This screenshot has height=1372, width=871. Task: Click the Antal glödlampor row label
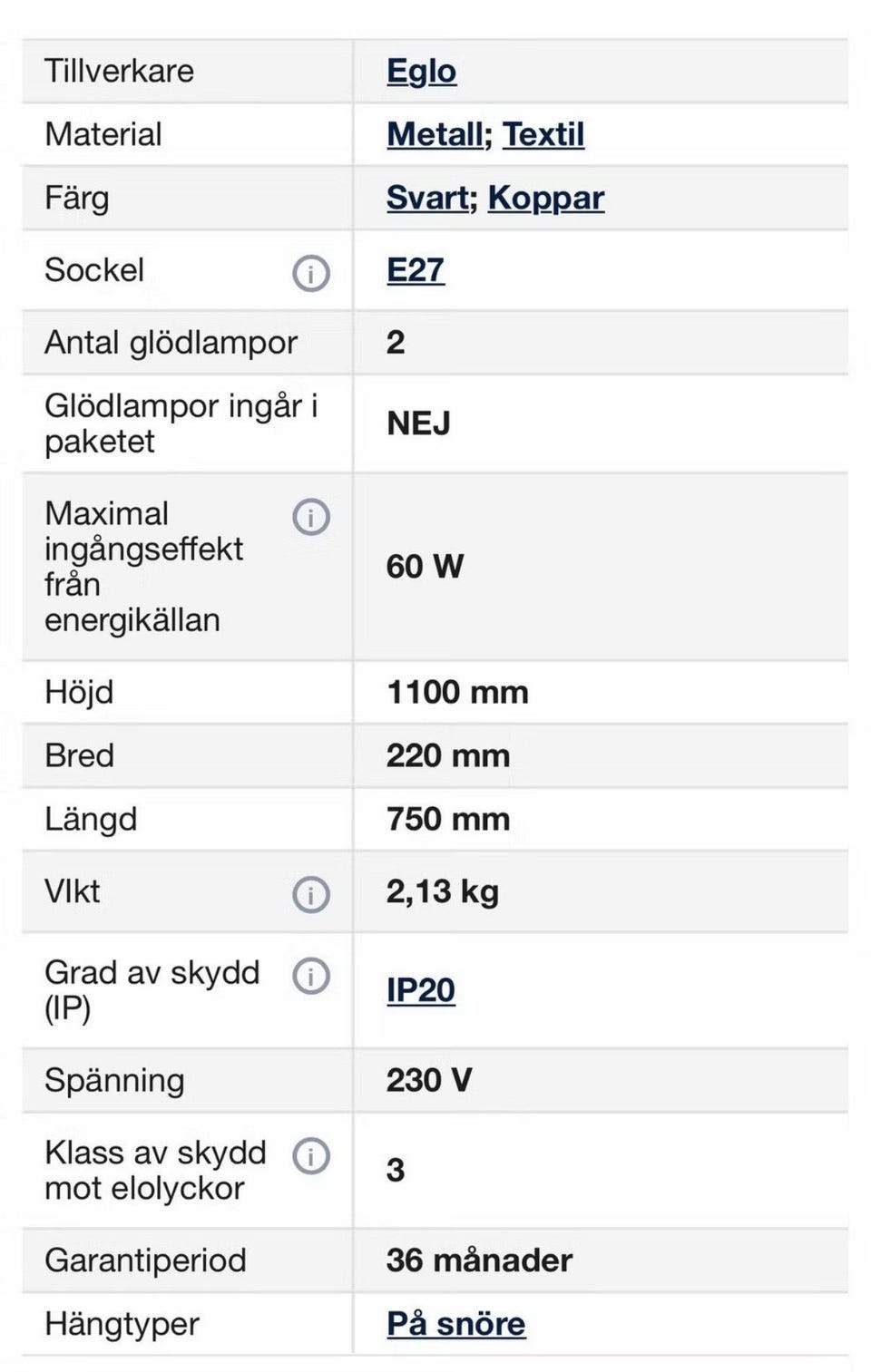(171, 343)
